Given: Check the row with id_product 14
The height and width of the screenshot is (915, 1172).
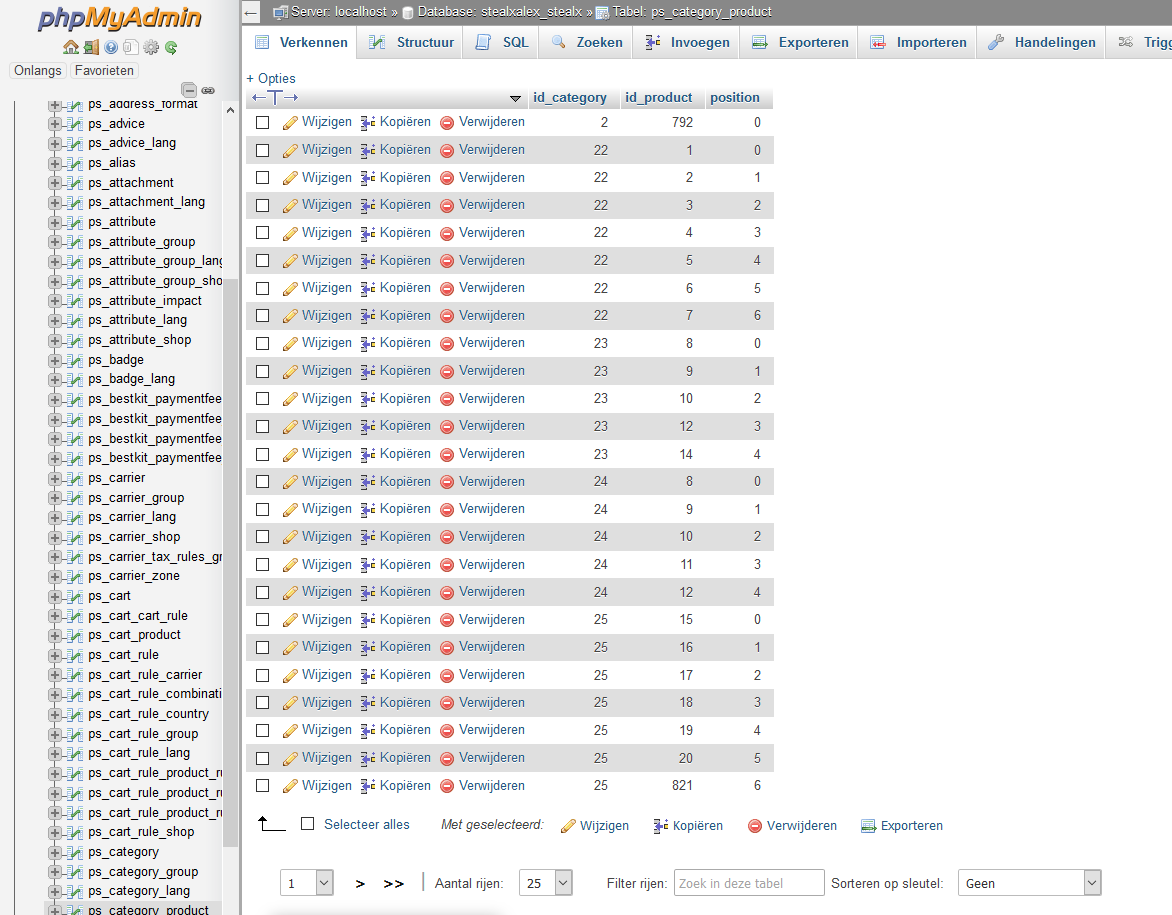Looking at the screenshot, I should pyautogui.click(x=262, y=455).
